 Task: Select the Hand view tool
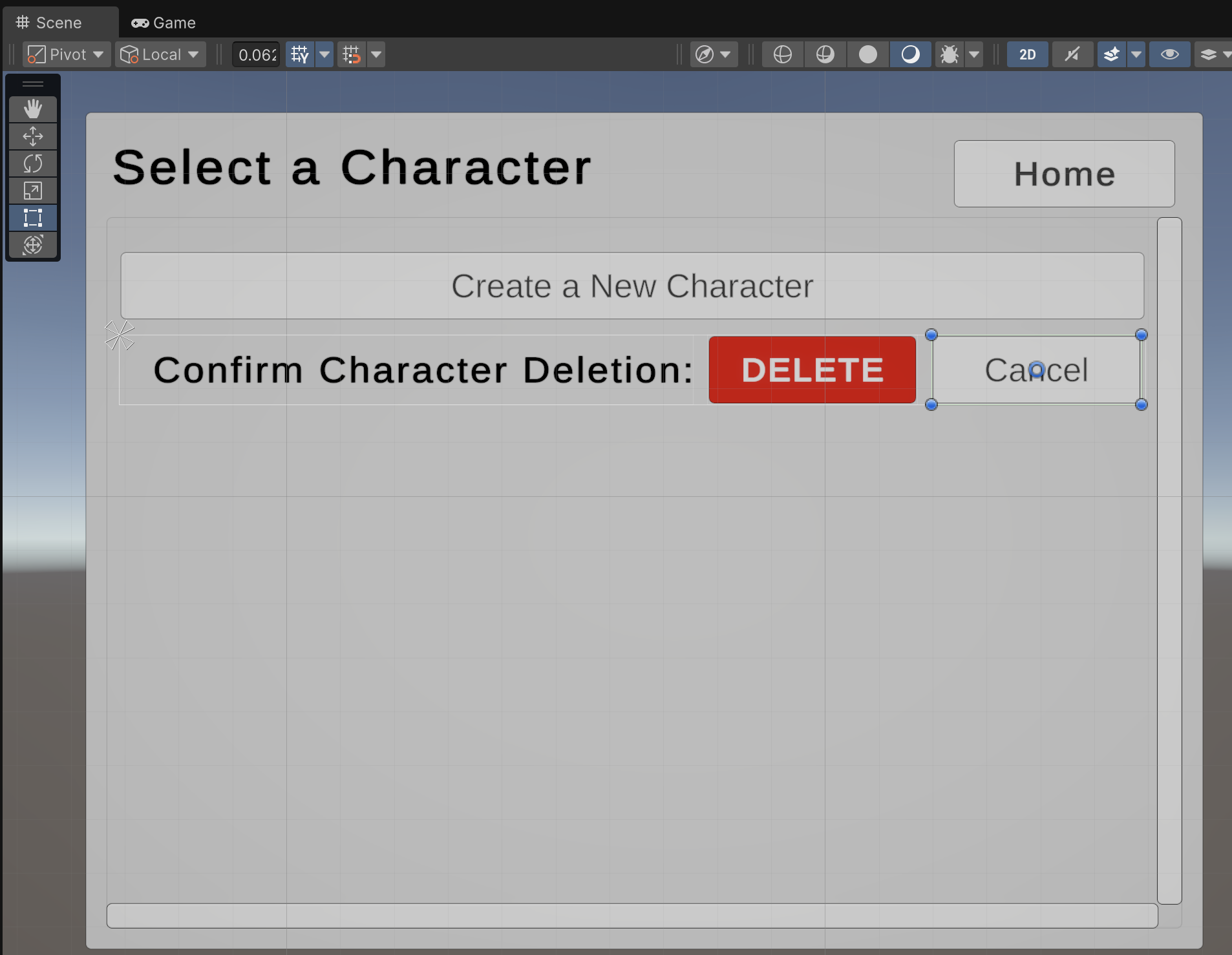33,109
